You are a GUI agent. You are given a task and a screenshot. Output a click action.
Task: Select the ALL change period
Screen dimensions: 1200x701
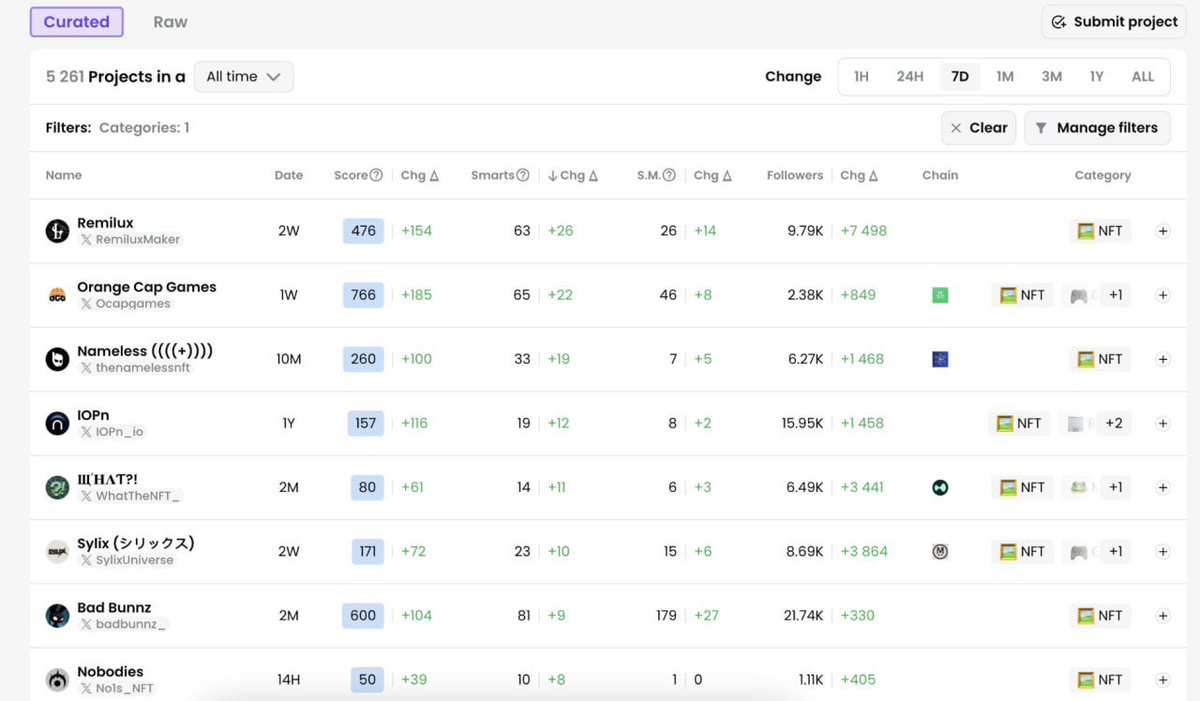coord(1143,77)
